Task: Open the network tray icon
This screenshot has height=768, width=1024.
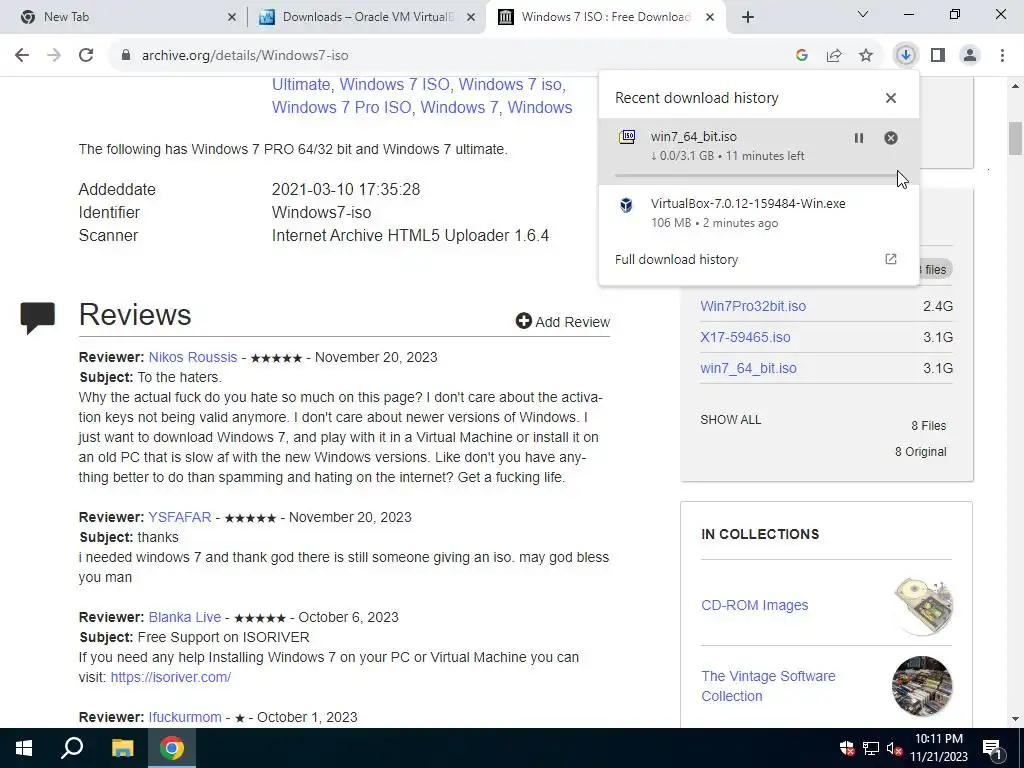Action: click(871, 748)
